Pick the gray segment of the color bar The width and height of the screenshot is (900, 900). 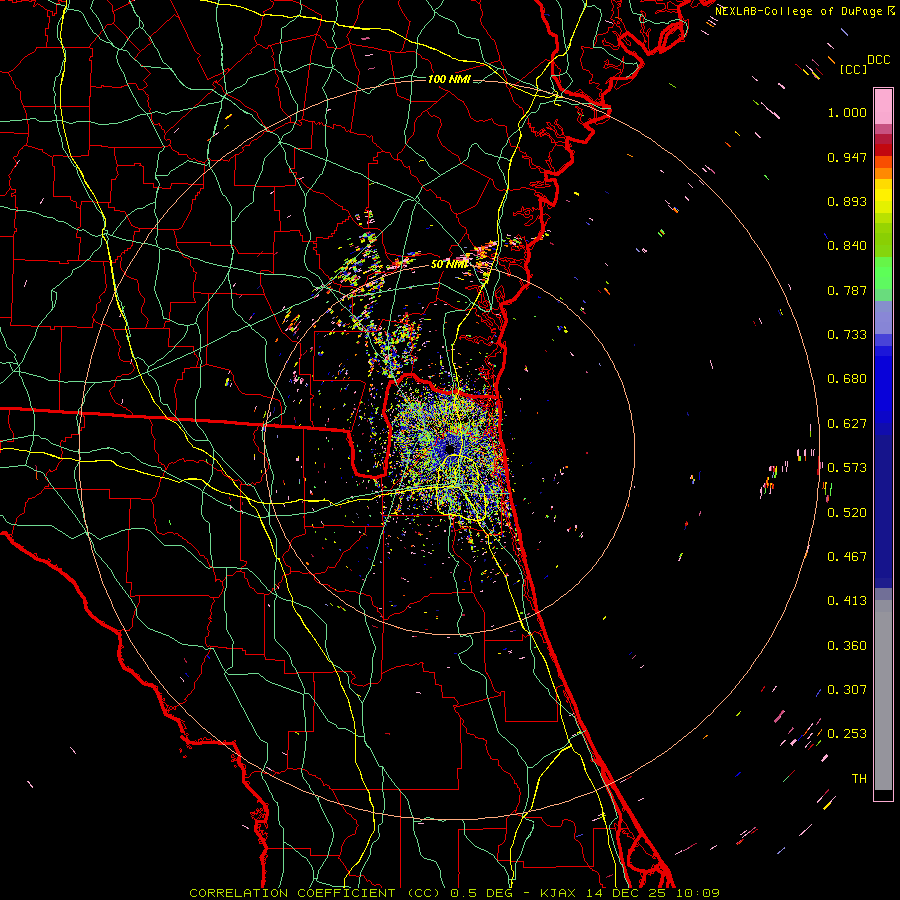click(883, 695)
